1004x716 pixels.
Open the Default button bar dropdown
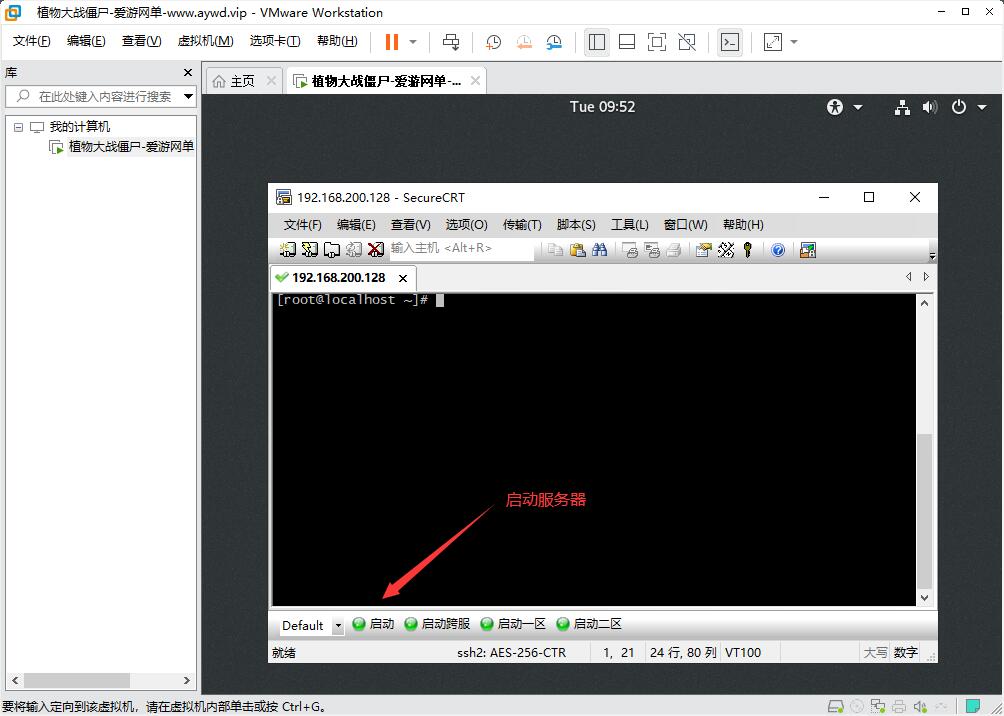click(x=338, y=626)
